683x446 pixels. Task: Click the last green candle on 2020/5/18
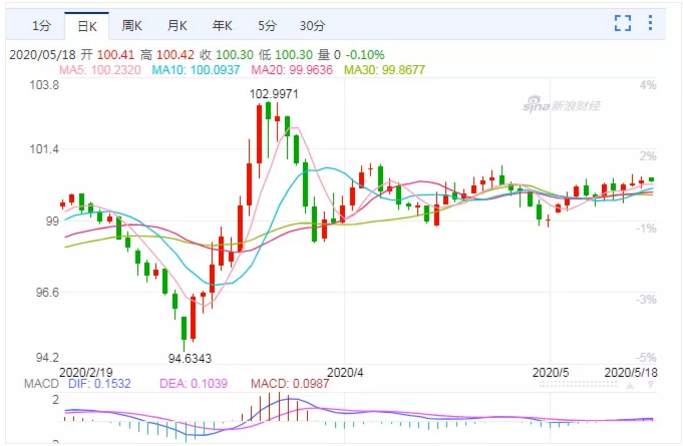[x=652, y=179]
